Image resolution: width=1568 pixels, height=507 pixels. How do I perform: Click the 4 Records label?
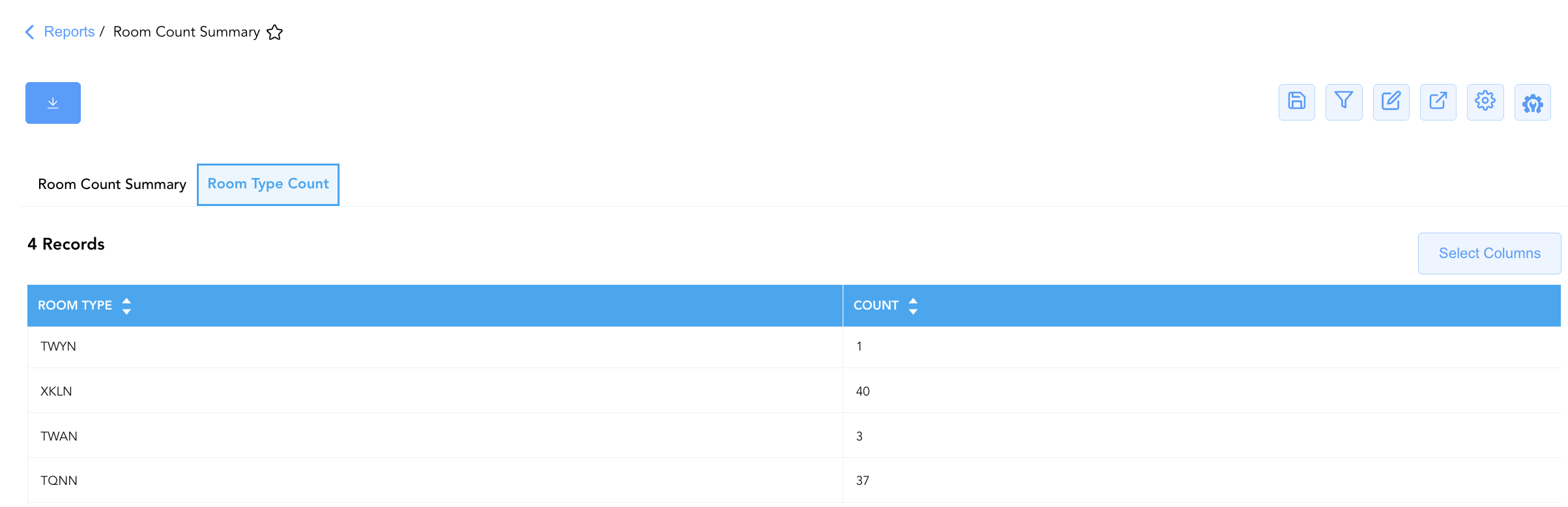pyautogui.click(x=66, y=244)
